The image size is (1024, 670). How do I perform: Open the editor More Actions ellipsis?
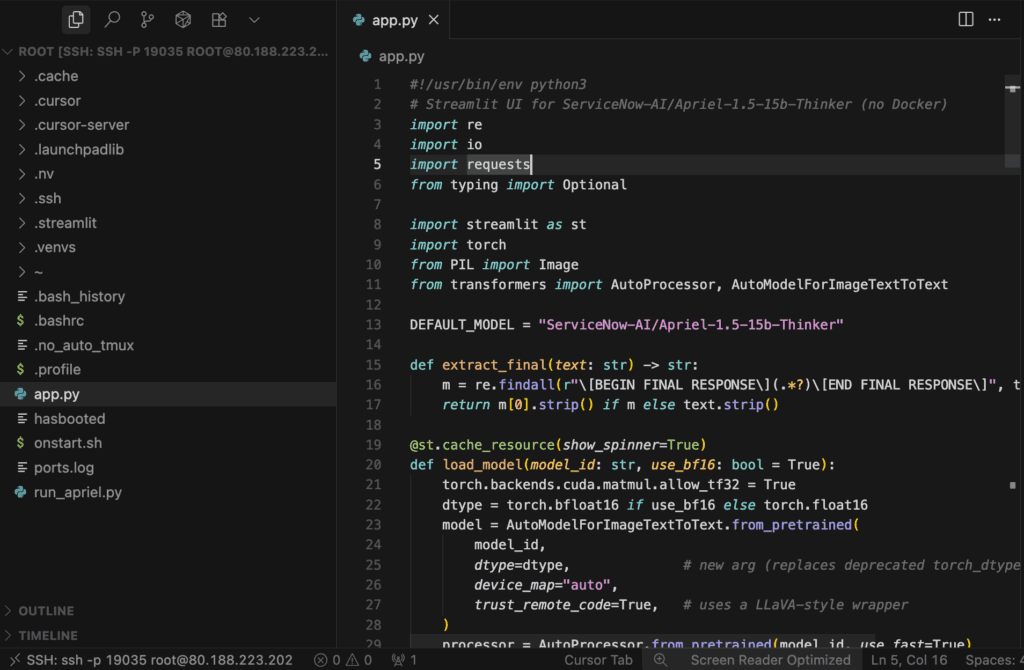coord(994,19)
